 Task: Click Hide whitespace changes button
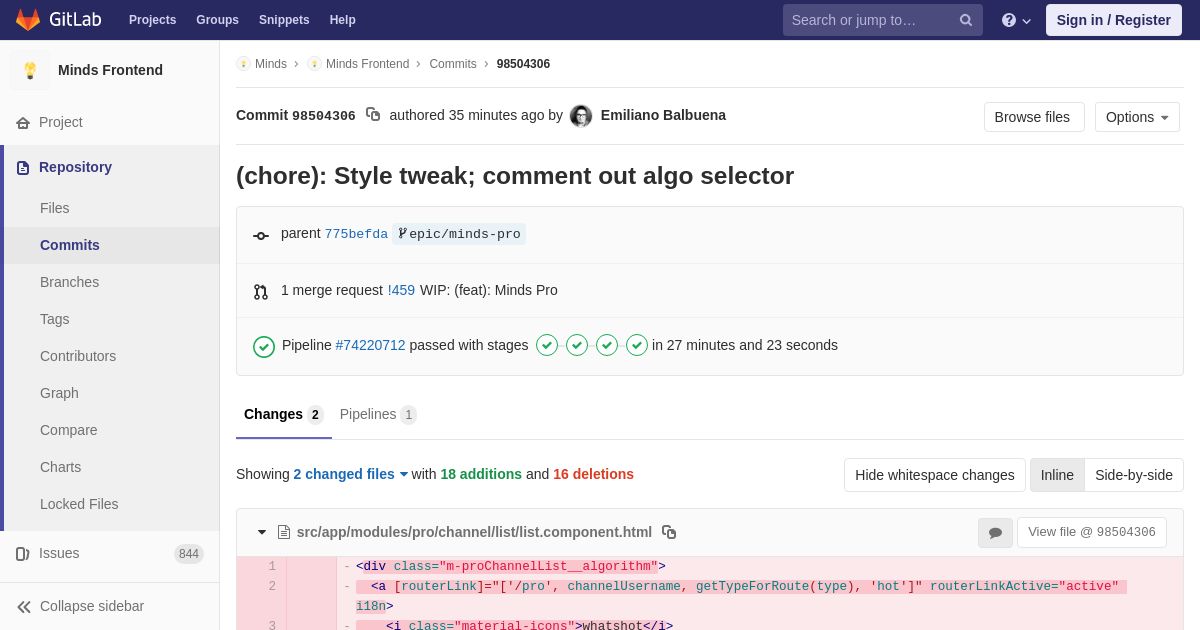(935, 475)
